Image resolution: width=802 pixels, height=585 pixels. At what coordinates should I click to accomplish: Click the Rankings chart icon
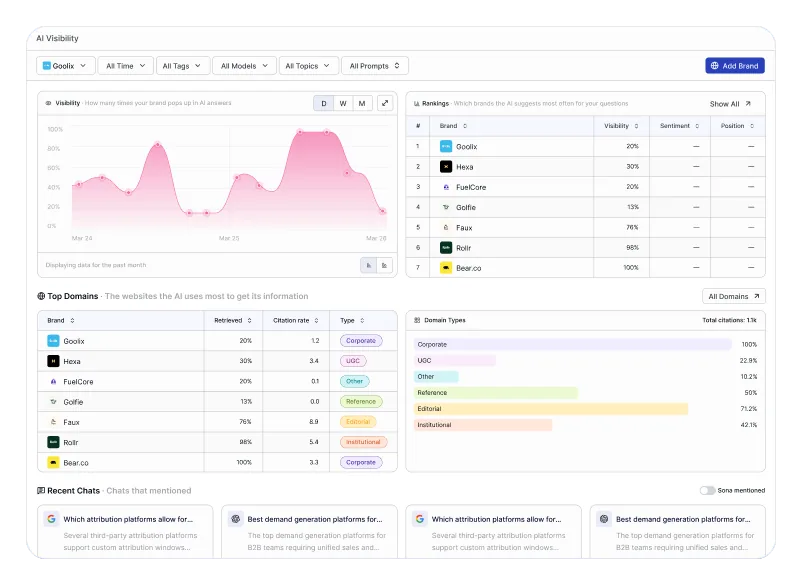pos(416,103)
